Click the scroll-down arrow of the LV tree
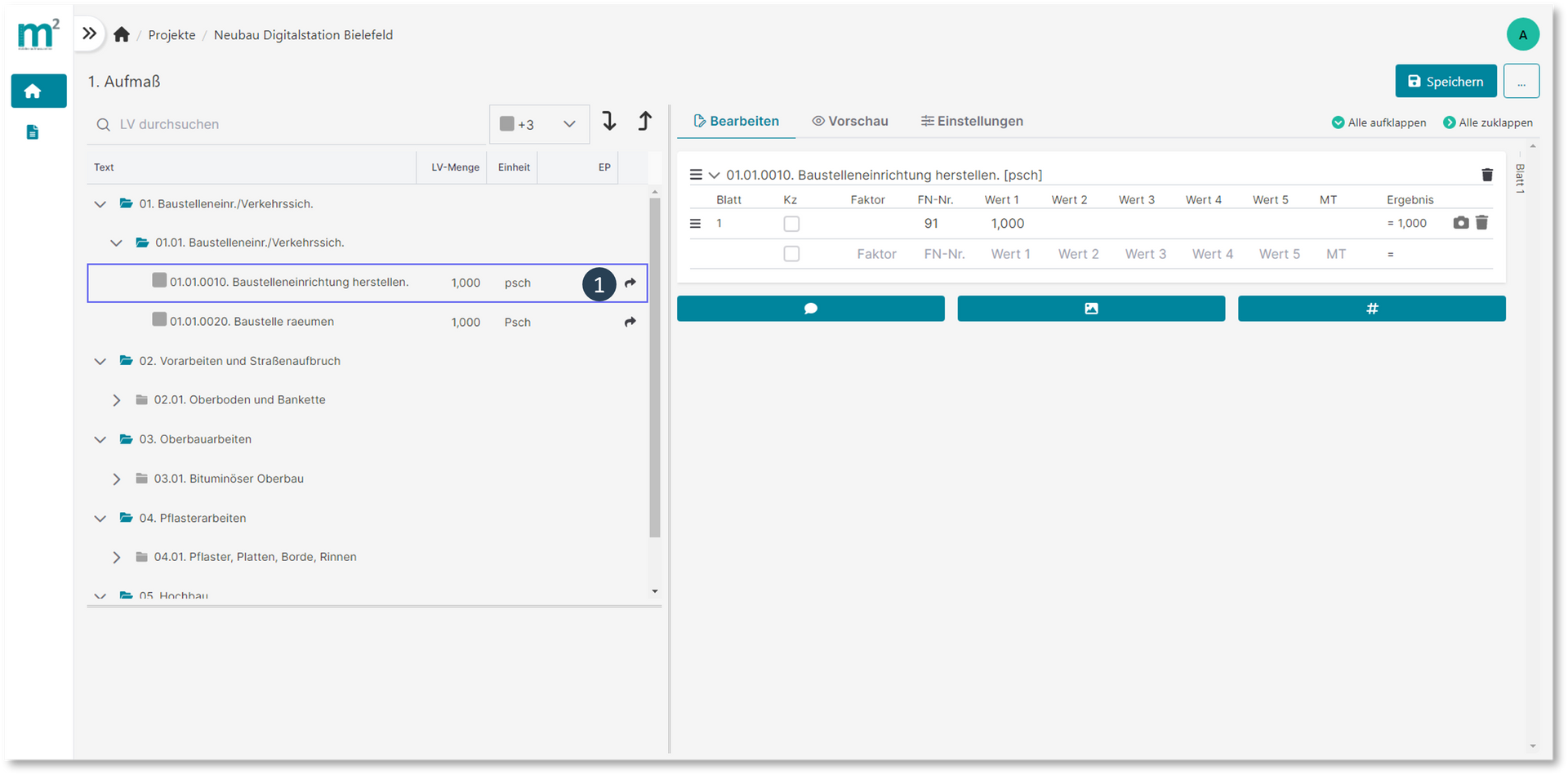1568x775 pixels. click(655, 591)
